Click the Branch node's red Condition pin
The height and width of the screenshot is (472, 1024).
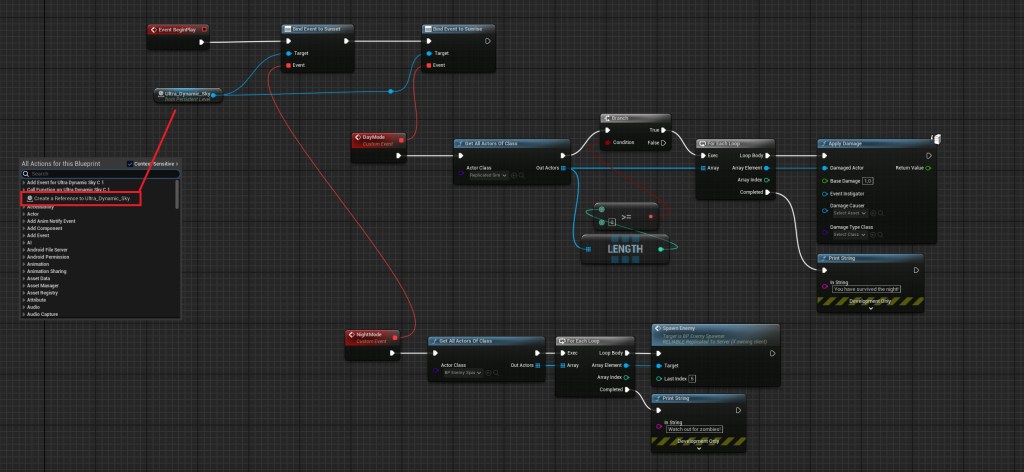point(606,142)
